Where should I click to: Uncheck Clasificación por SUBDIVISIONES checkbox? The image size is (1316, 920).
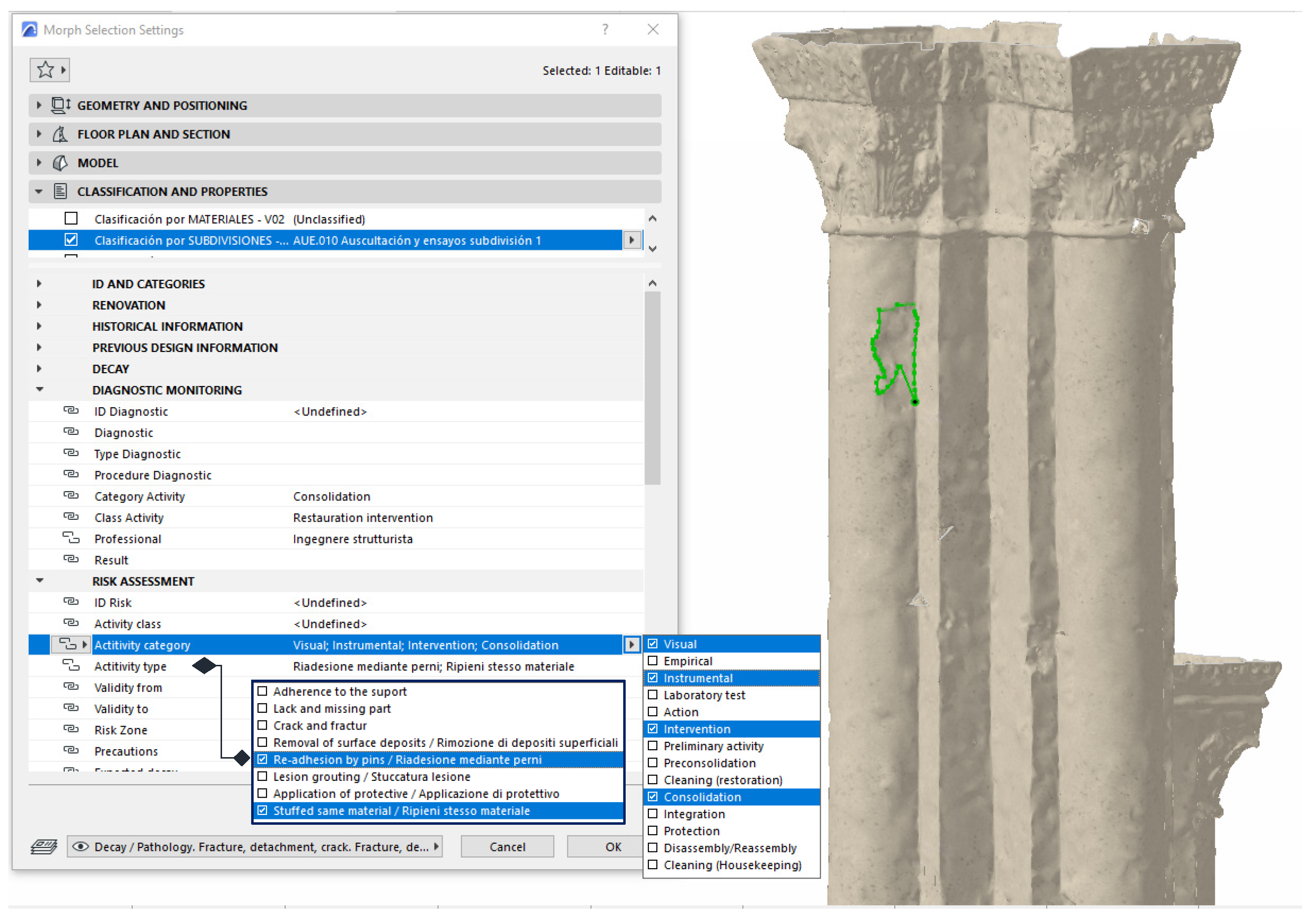(x=71, y=239)
